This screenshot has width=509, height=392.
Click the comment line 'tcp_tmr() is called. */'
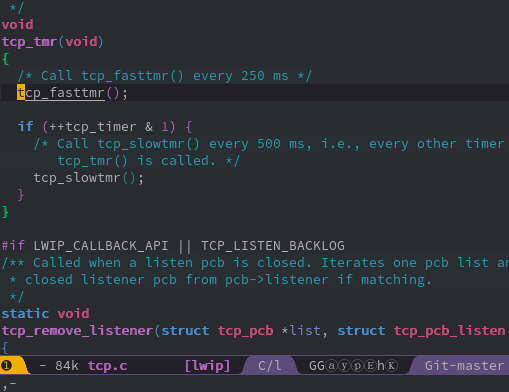coord(149,161)
